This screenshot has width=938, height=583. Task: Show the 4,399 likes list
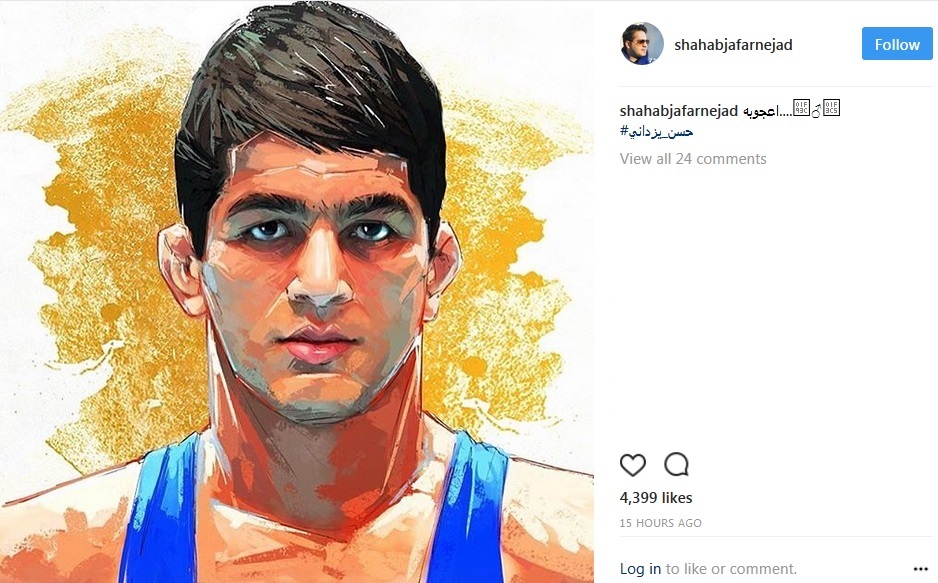point(656,498)
